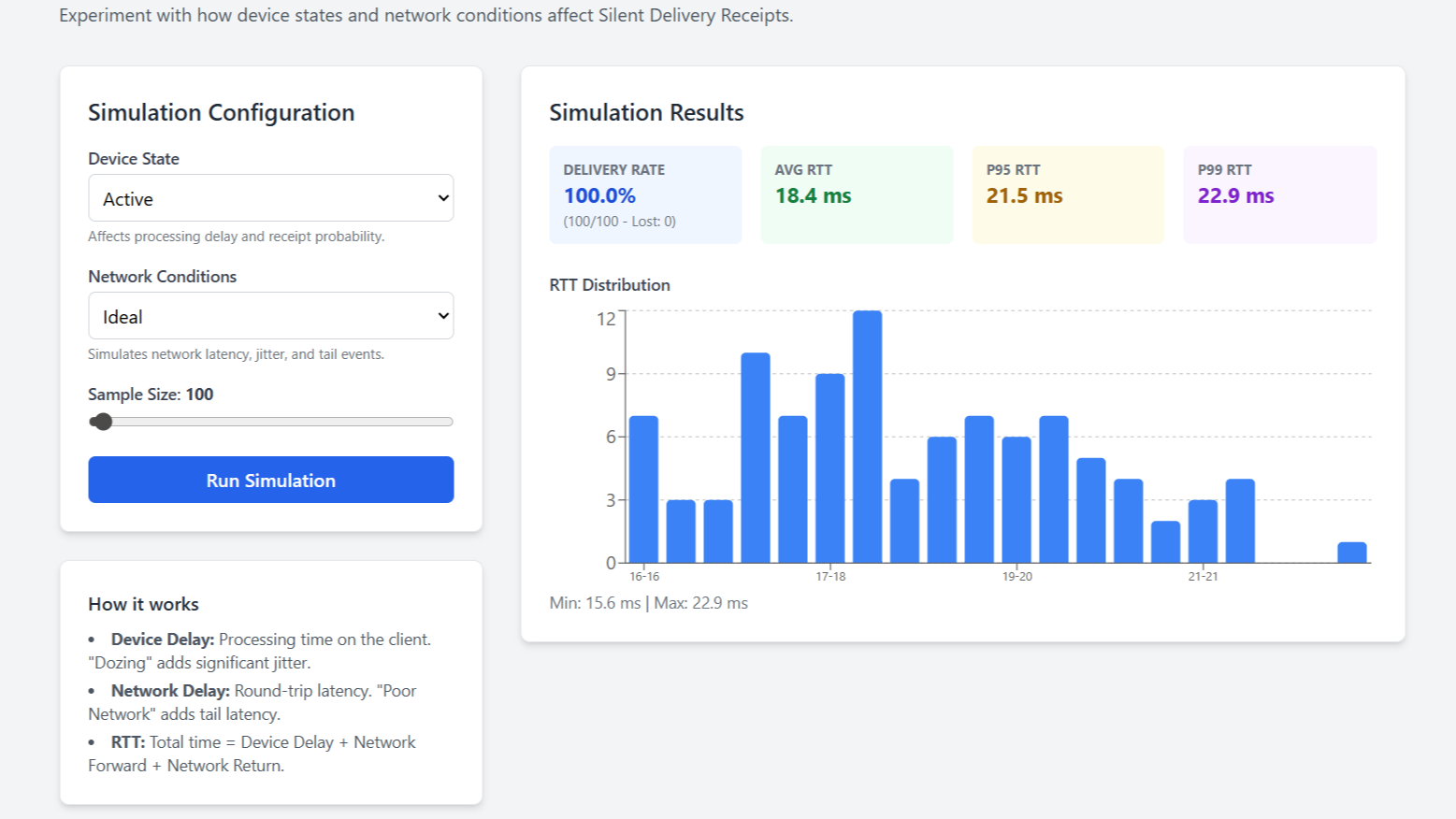Click the 'Device Delay:' bullet item
The width and height of the screenshot is (1456, 819).
pyautogui.click(x=260, y=651)
